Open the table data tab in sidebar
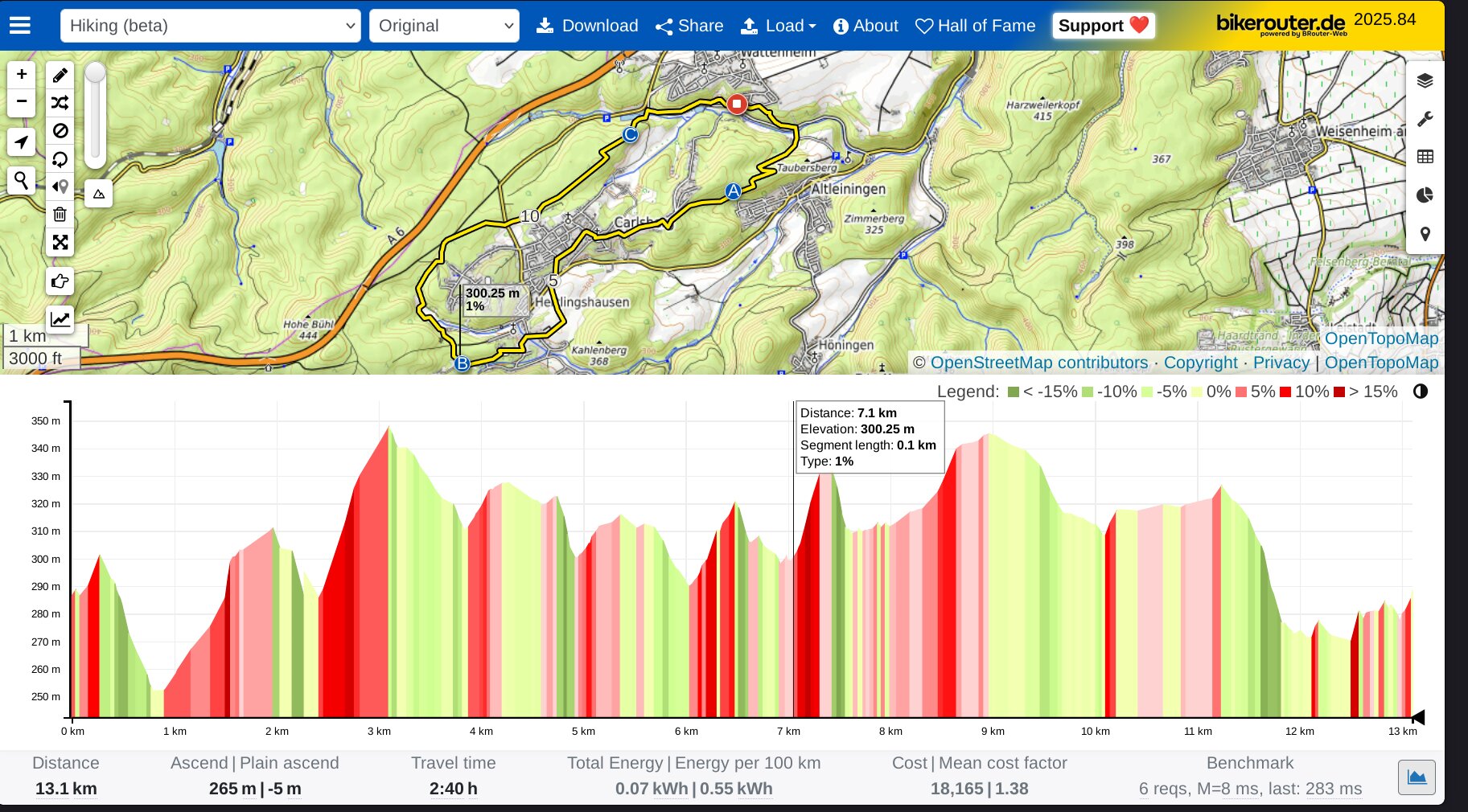The width and height of the screenshot is (1468, 812). (1425, 157)
